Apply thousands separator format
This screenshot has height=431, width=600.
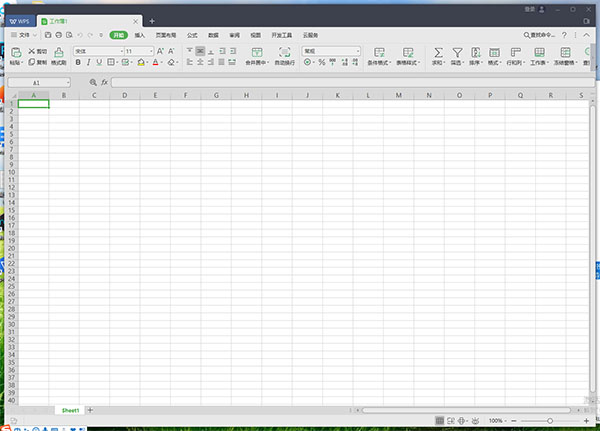click(333, 62)
